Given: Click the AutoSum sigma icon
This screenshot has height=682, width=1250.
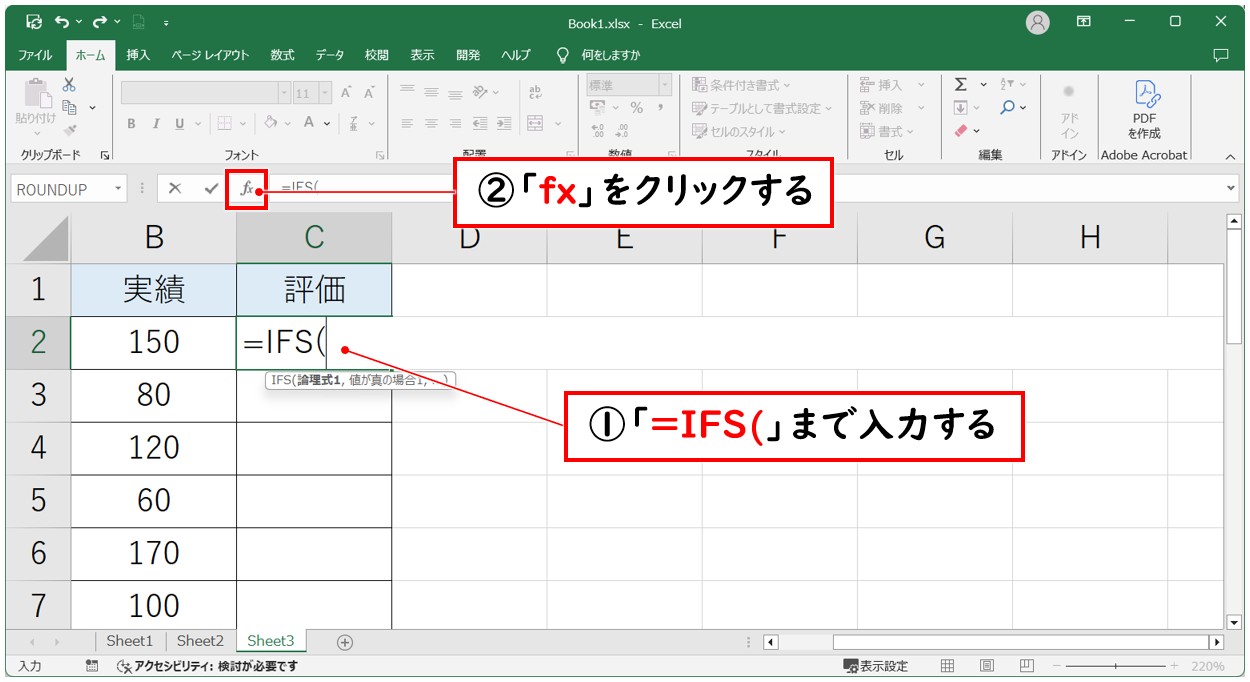Looking at the screenshot, I should coord(960,85).
